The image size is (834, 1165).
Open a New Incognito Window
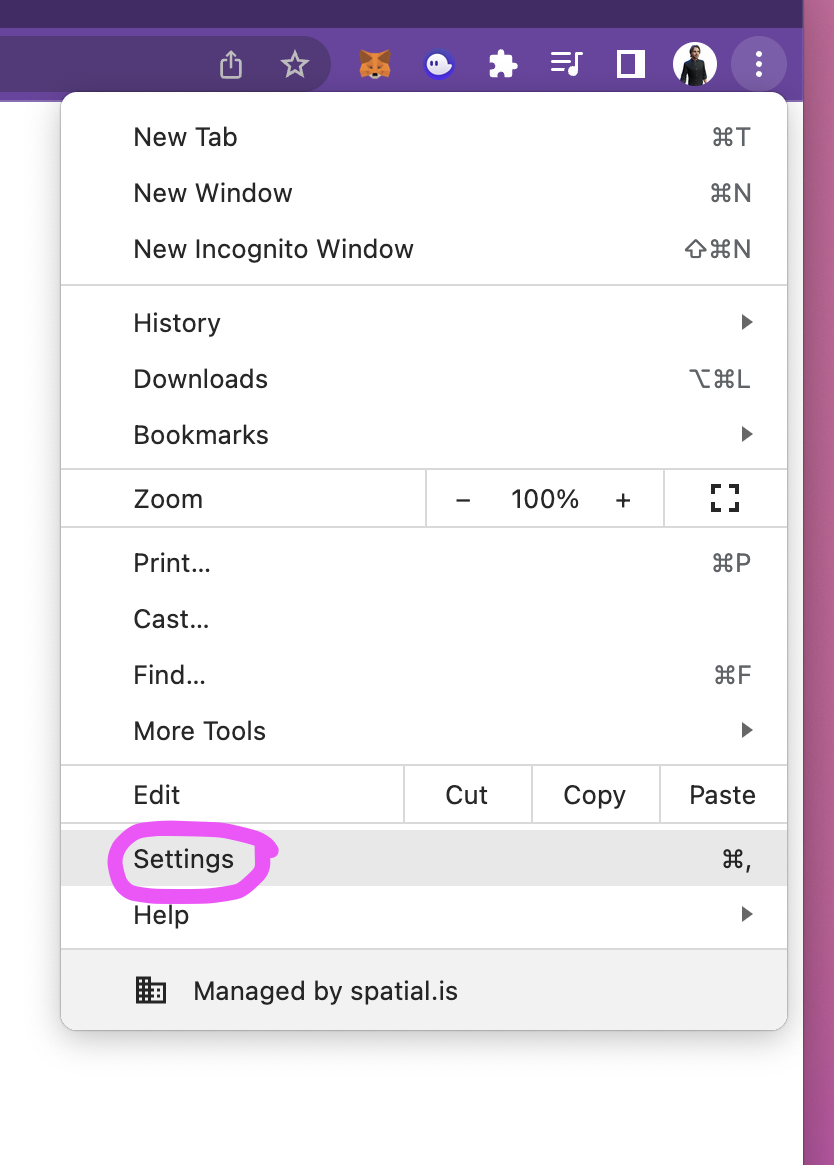[x=424, y=249]
